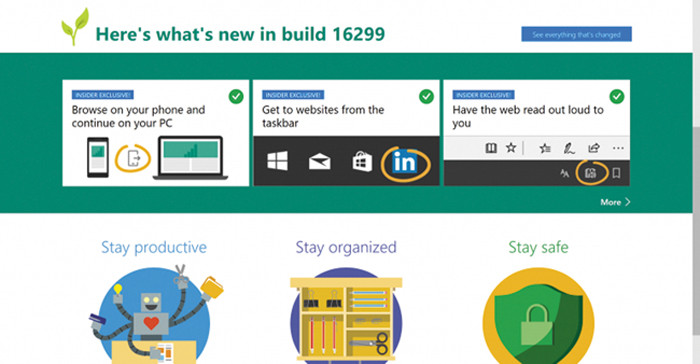Click the Insider Exclusive badge on read-aloud card
The image size is (700, 364).
tap(483, 95)
